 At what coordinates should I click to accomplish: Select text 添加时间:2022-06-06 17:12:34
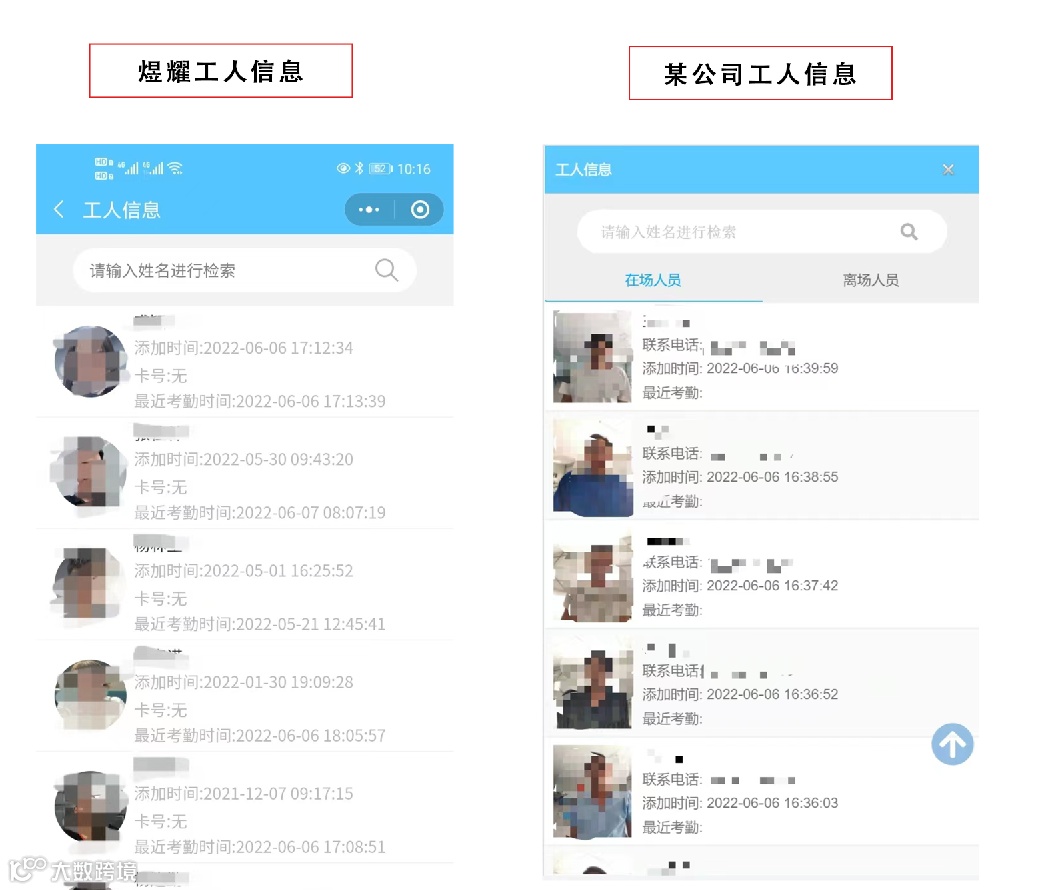tap(244, 348)
